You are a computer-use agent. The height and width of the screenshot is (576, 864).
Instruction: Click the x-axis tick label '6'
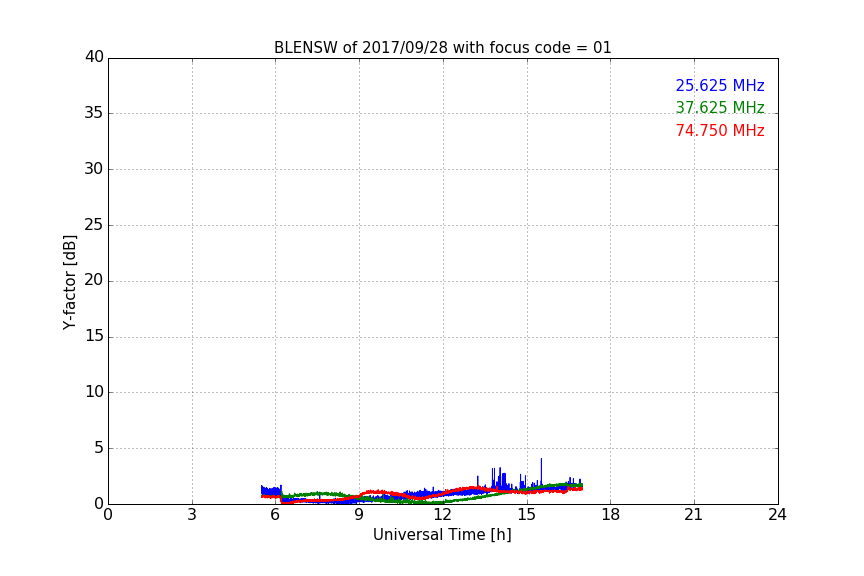275,515
